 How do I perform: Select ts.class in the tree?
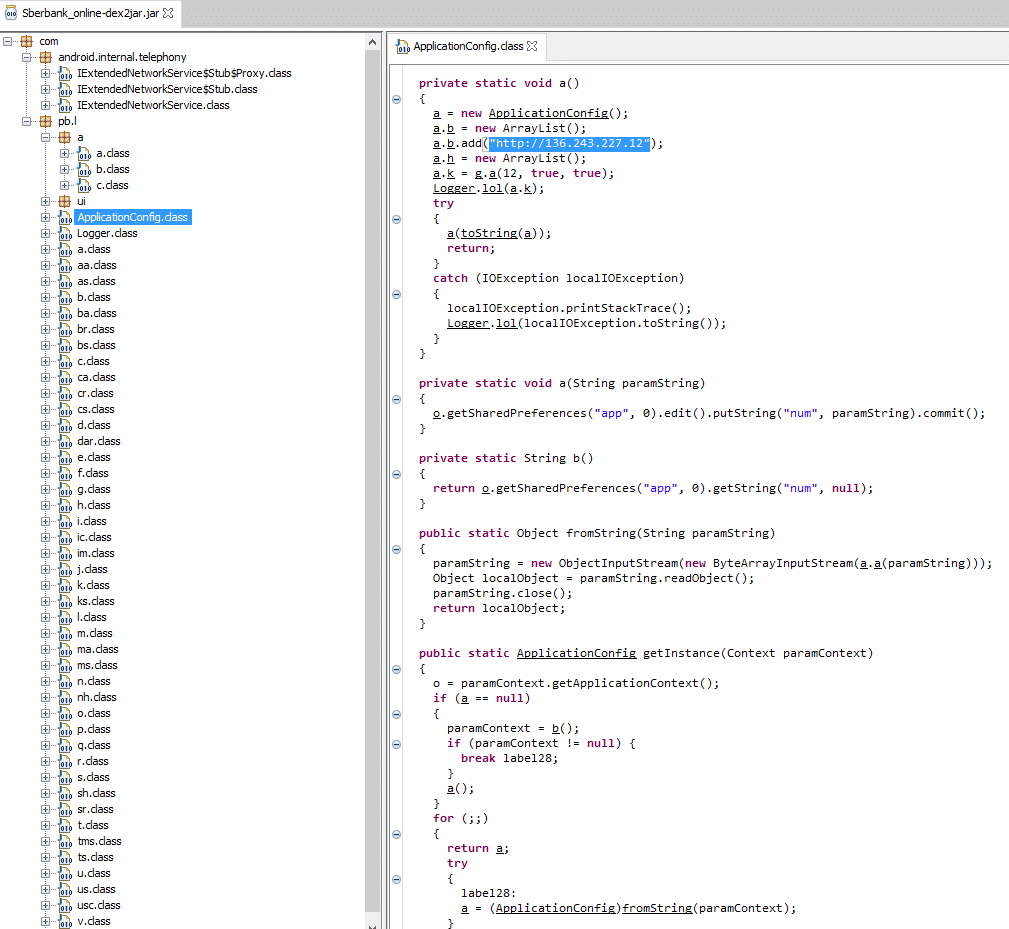pyautogui.click(x=95, y=858)
